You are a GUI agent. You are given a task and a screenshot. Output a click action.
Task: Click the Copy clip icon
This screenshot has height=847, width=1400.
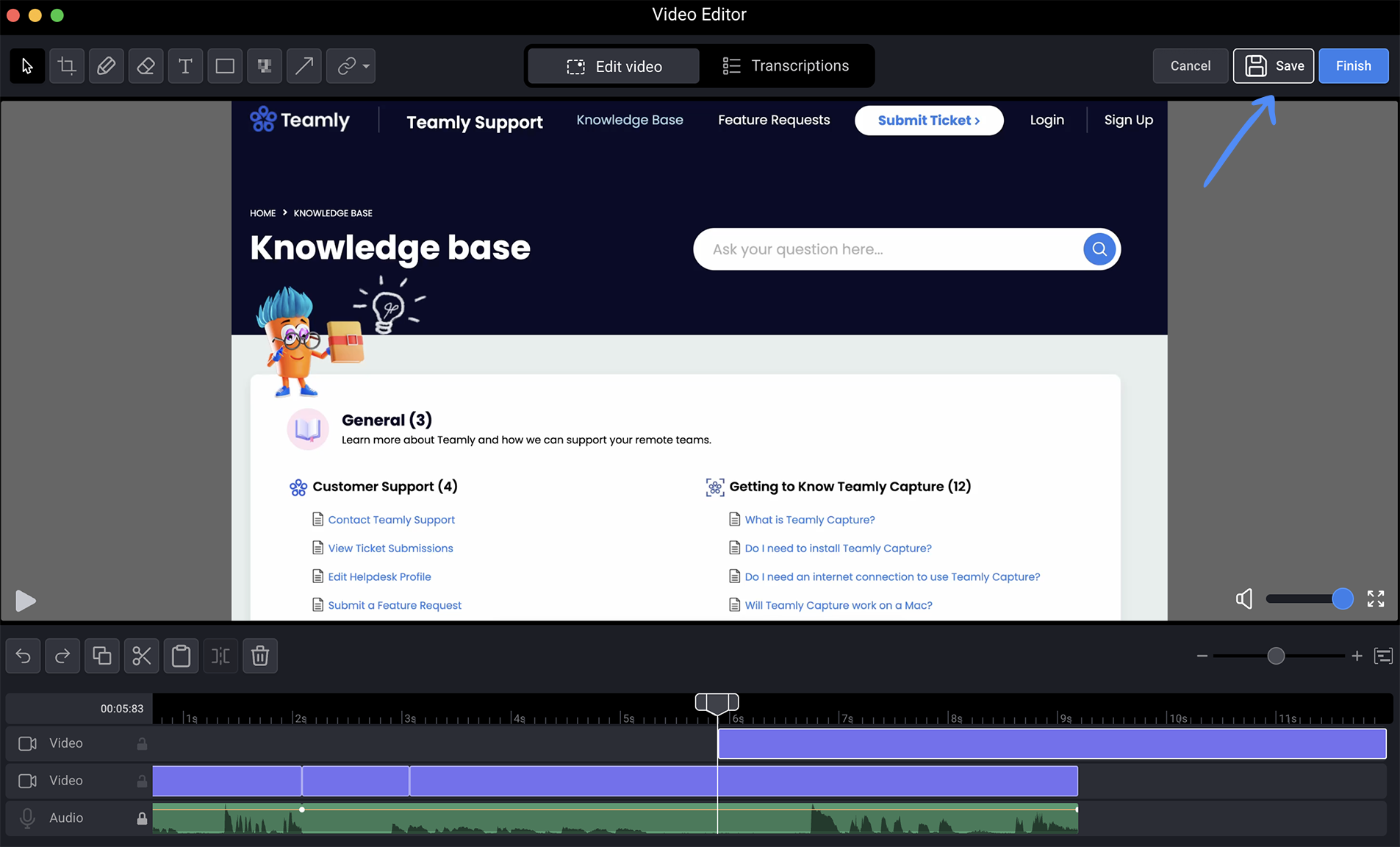coord(102,656)
